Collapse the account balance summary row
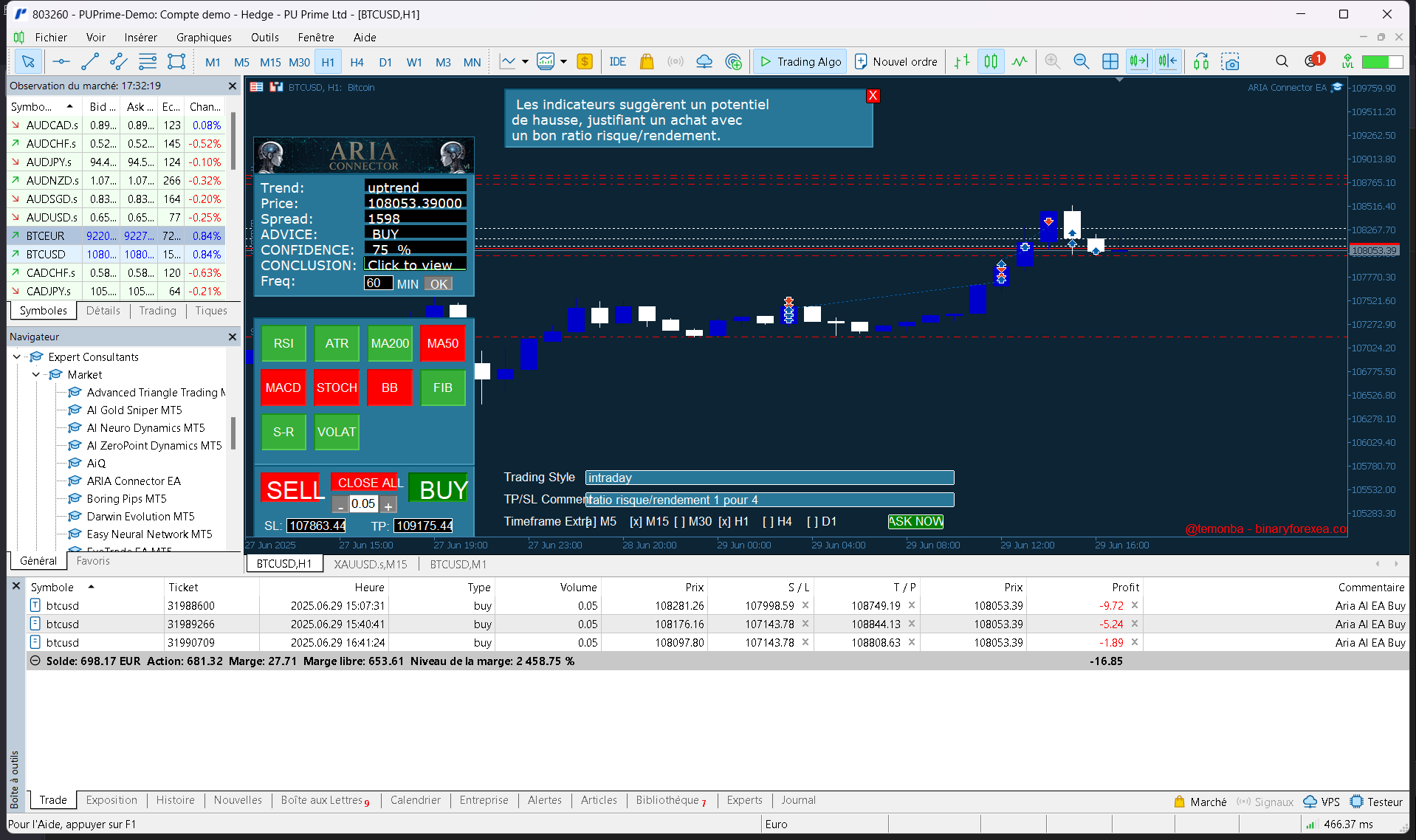Viewport: 1416px width, 840px height. [x=35, y=661]
